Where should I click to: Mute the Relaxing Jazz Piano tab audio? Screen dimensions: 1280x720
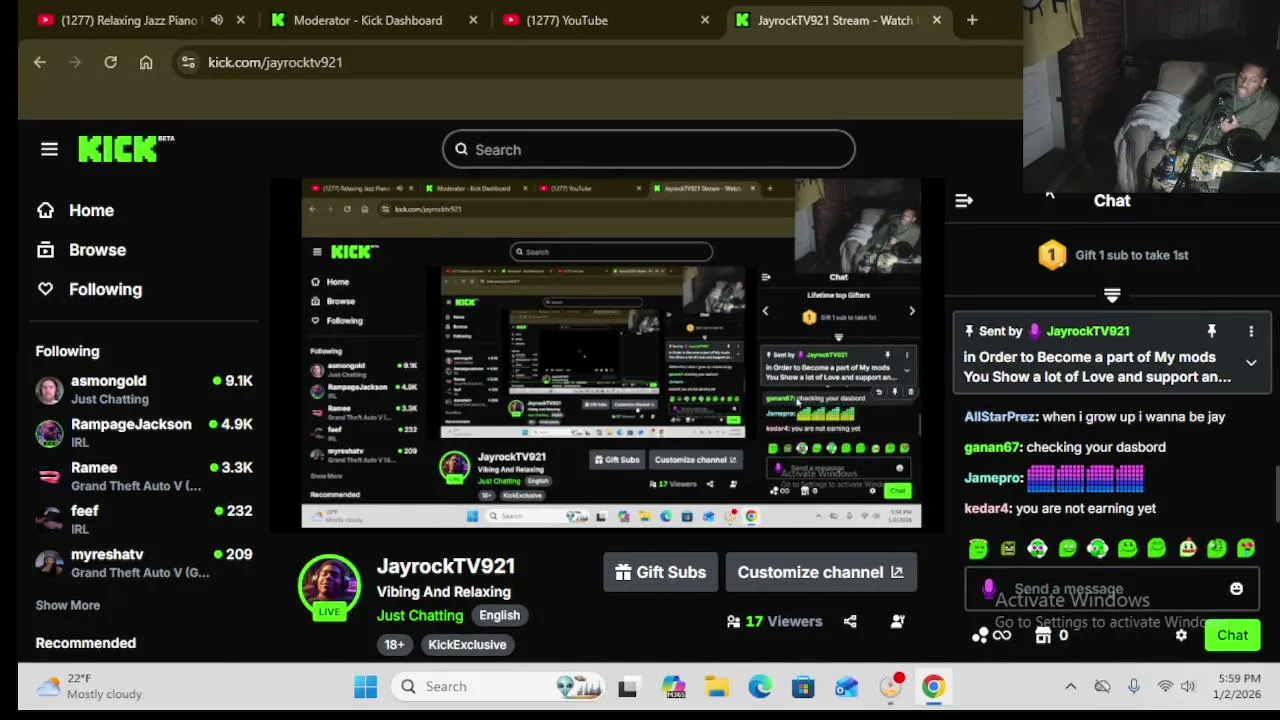[x=217, y=20]
